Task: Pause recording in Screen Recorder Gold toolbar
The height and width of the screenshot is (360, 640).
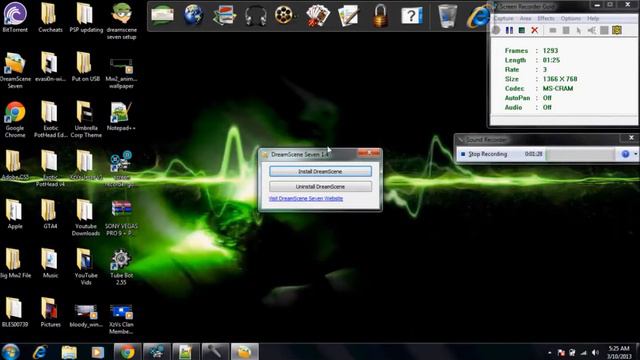Action: [x=509, y=30]
